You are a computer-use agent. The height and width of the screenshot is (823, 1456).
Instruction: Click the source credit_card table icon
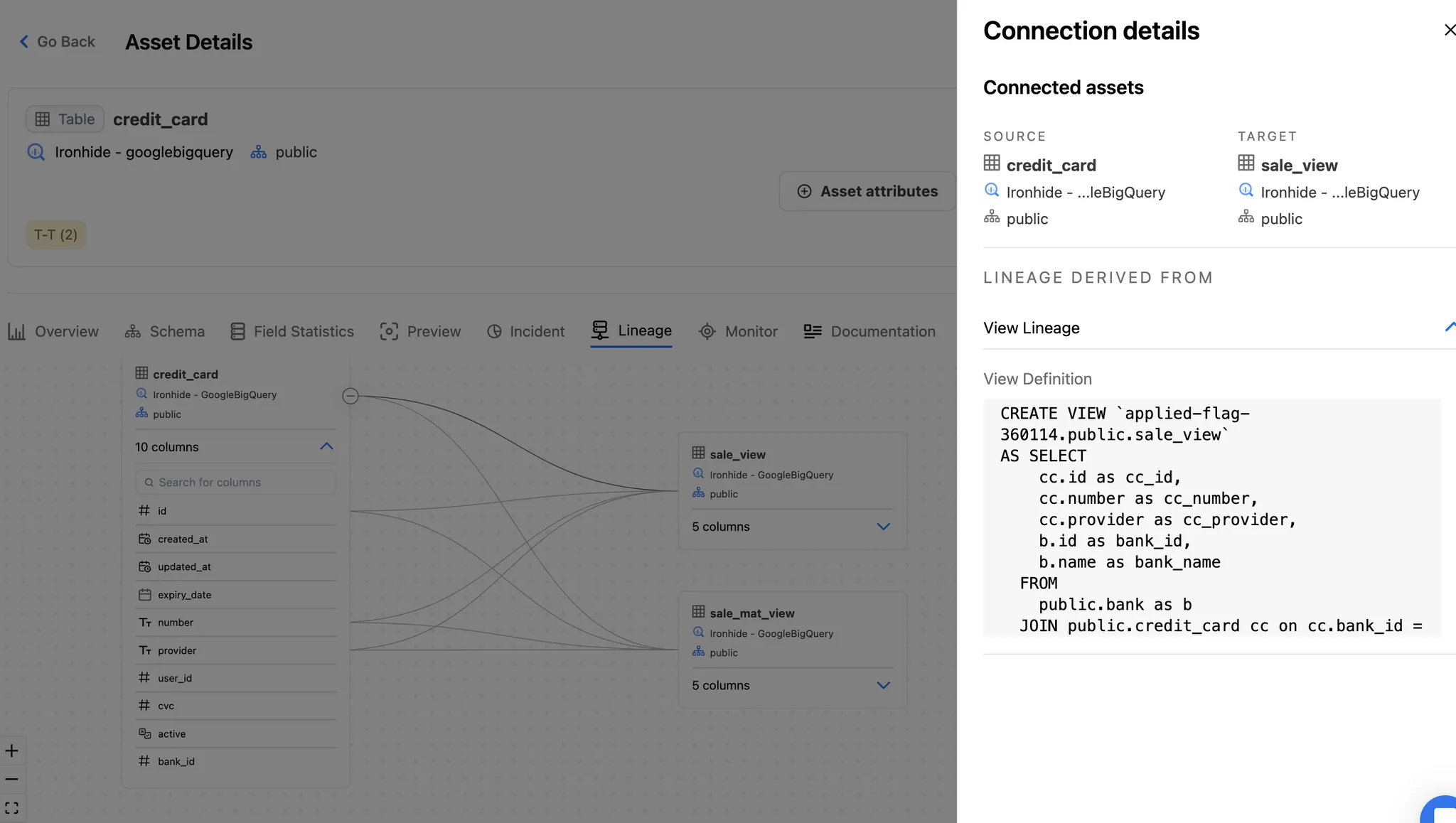pyautogui.click(x=992, y=163)
